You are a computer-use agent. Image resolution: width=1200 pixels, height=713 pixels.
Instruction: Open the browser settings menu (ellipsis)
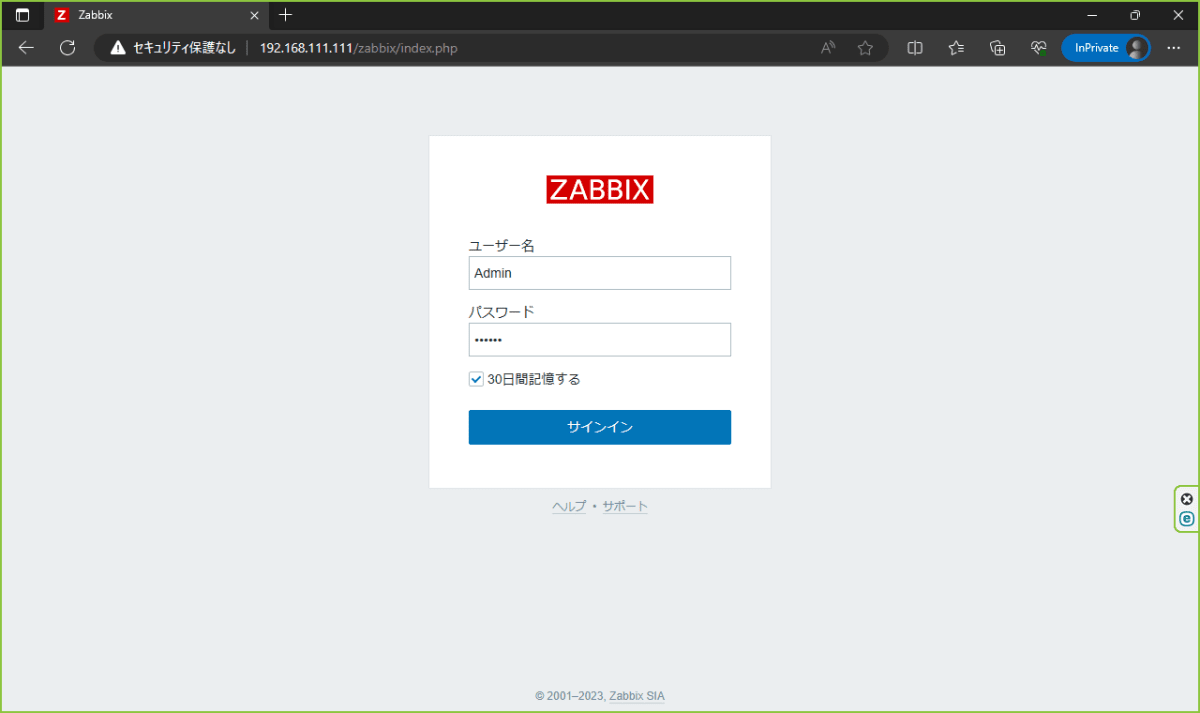click(1173, 47)
